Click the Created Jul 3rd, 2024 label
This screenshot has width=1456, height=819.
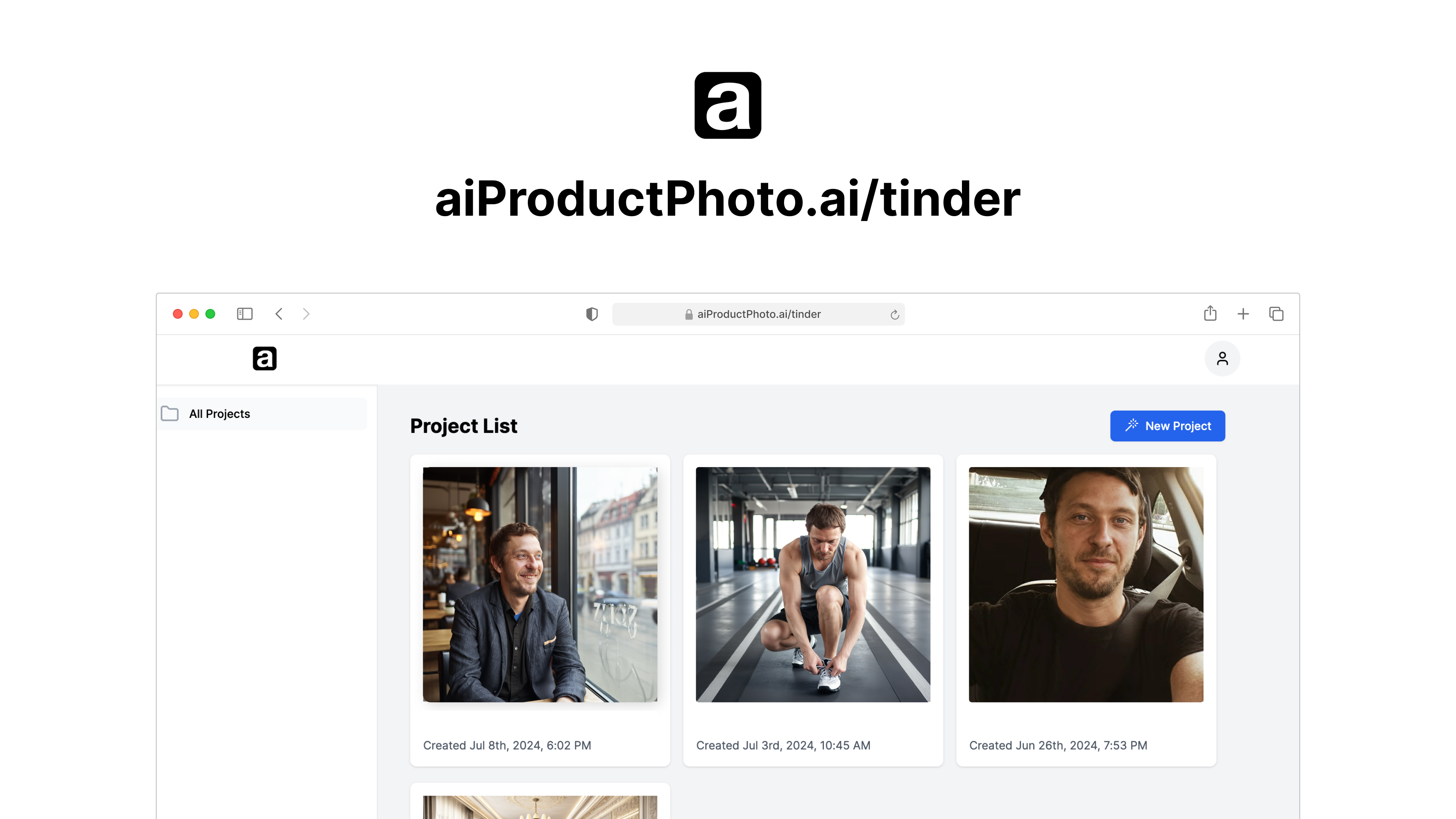[783, 745]
